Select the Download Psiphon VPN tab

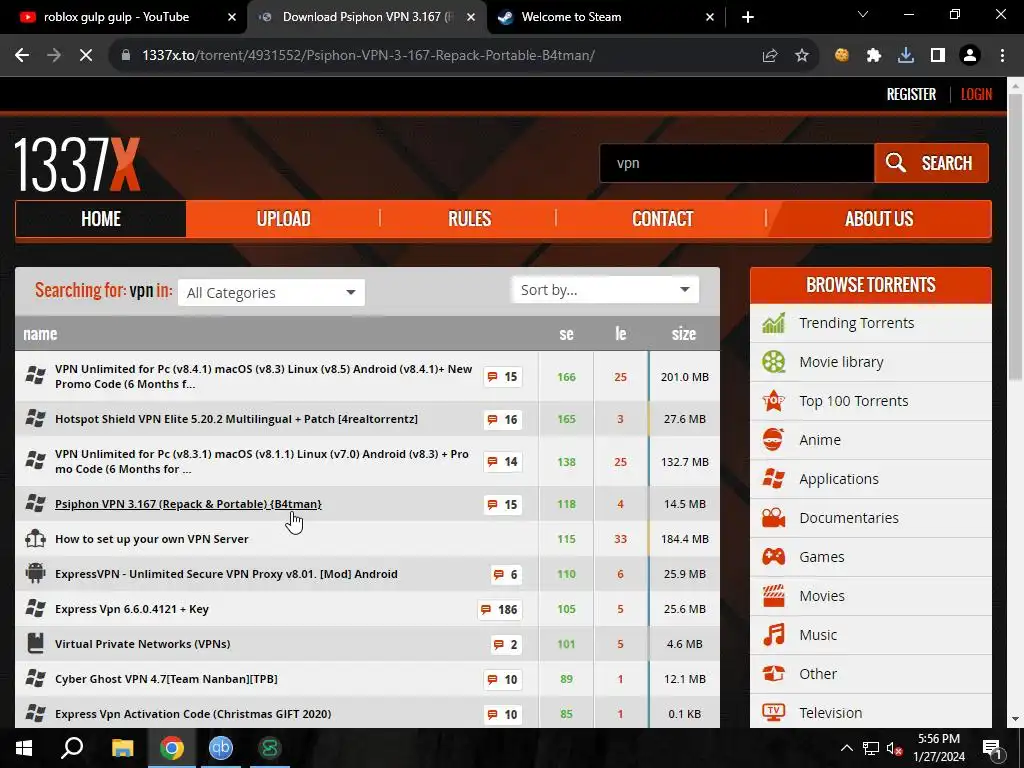(x=367, y=17)
